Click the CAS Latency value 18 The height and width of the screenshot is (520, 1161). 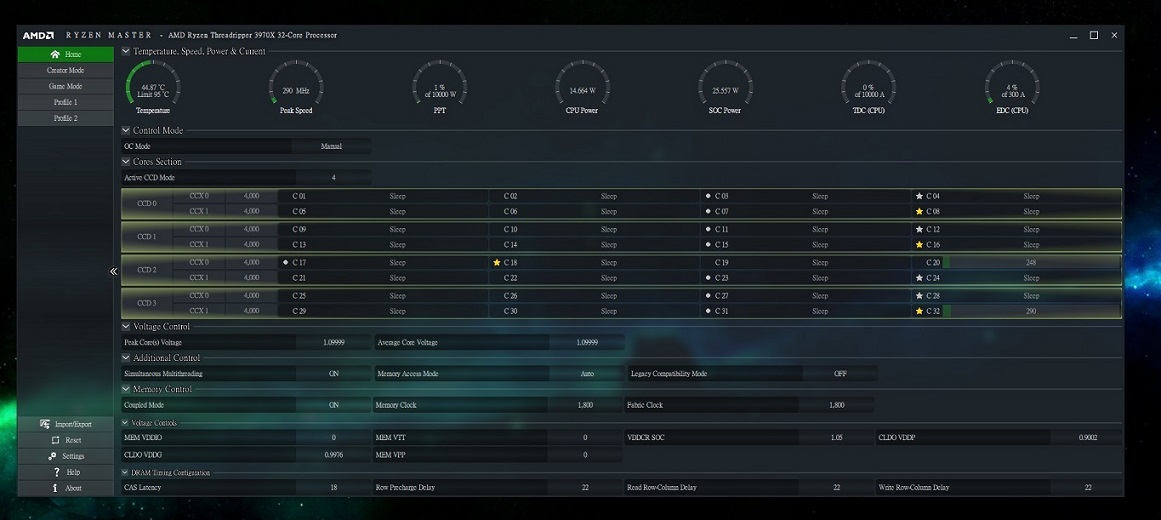333,487
